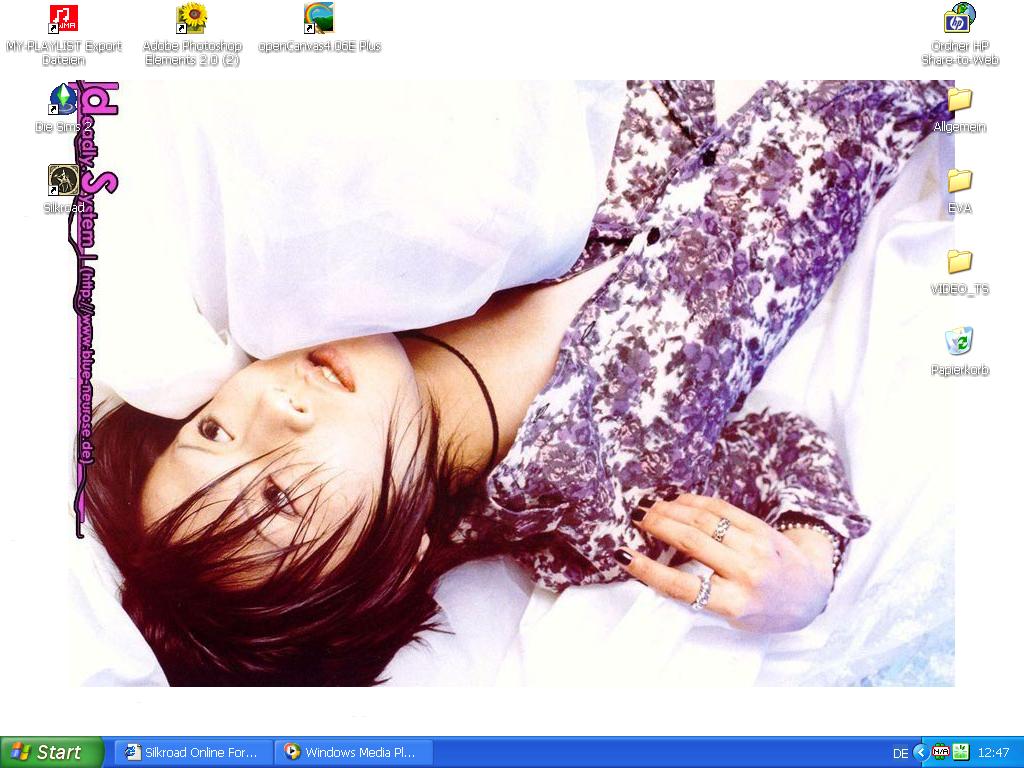Viewport: 1024px width, 768px height.
Task: Select the Silkroad game shortcut
Action: coord(63,181)
